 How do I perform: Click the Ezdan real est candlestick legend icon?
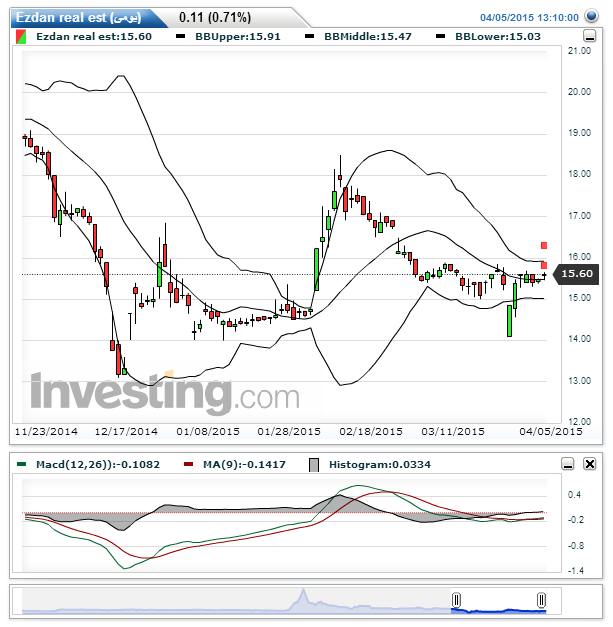(22, 36)
